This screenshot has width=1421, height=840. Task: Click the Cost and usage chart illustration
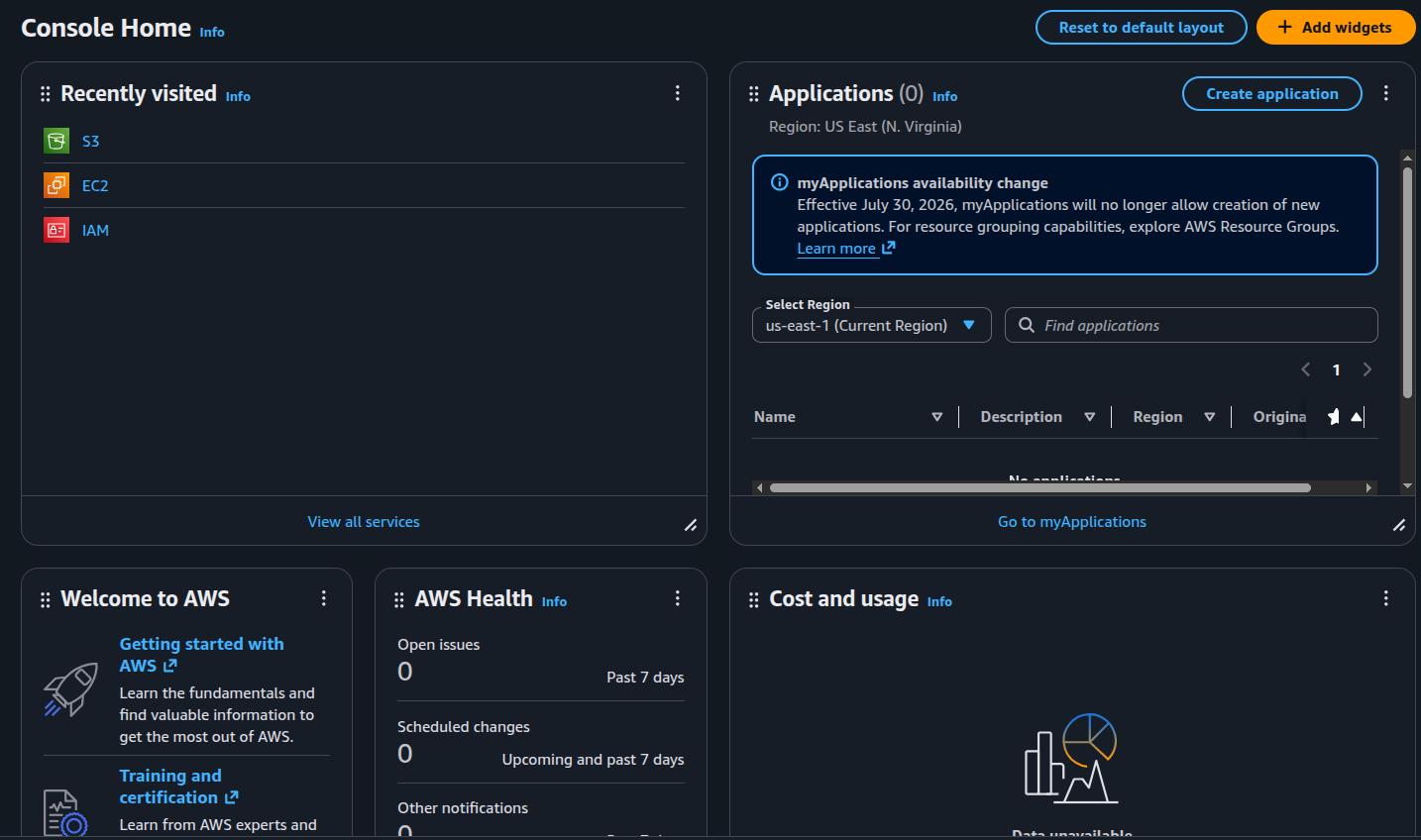(1071, 758)
